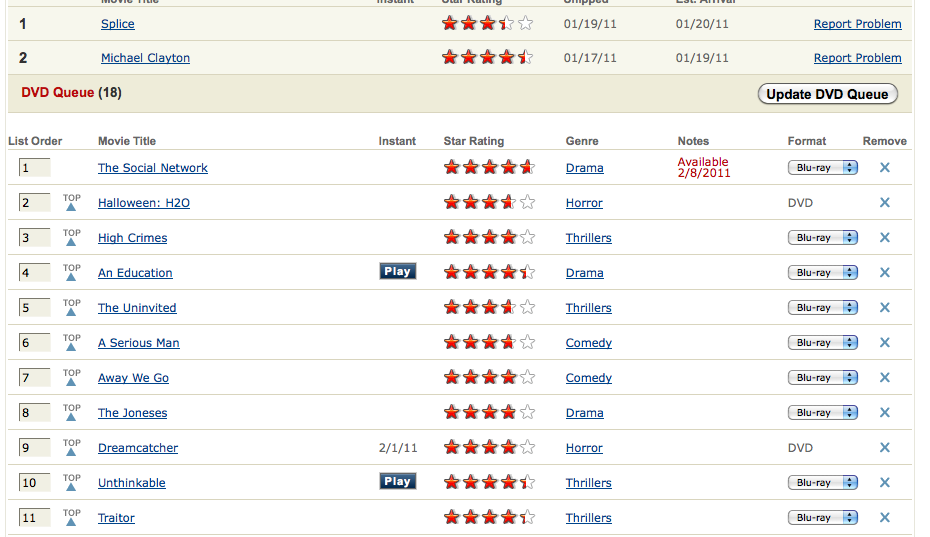Open Michael Clayton movie link
930x537 pixels.
coord(145,58)
